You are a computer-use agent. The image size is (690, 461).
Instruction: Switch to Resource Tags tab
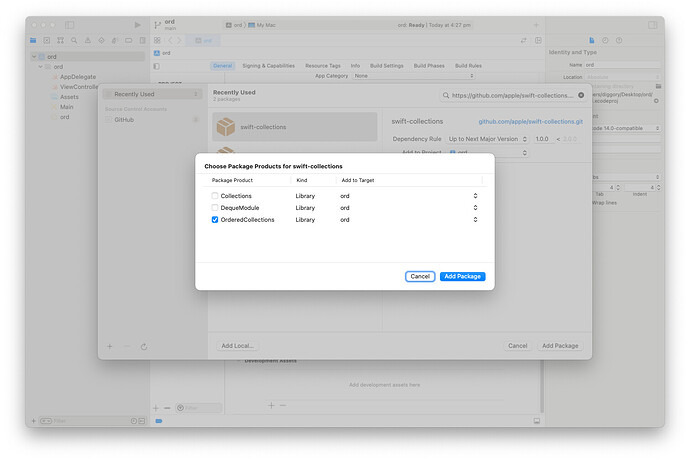[323, 66]
